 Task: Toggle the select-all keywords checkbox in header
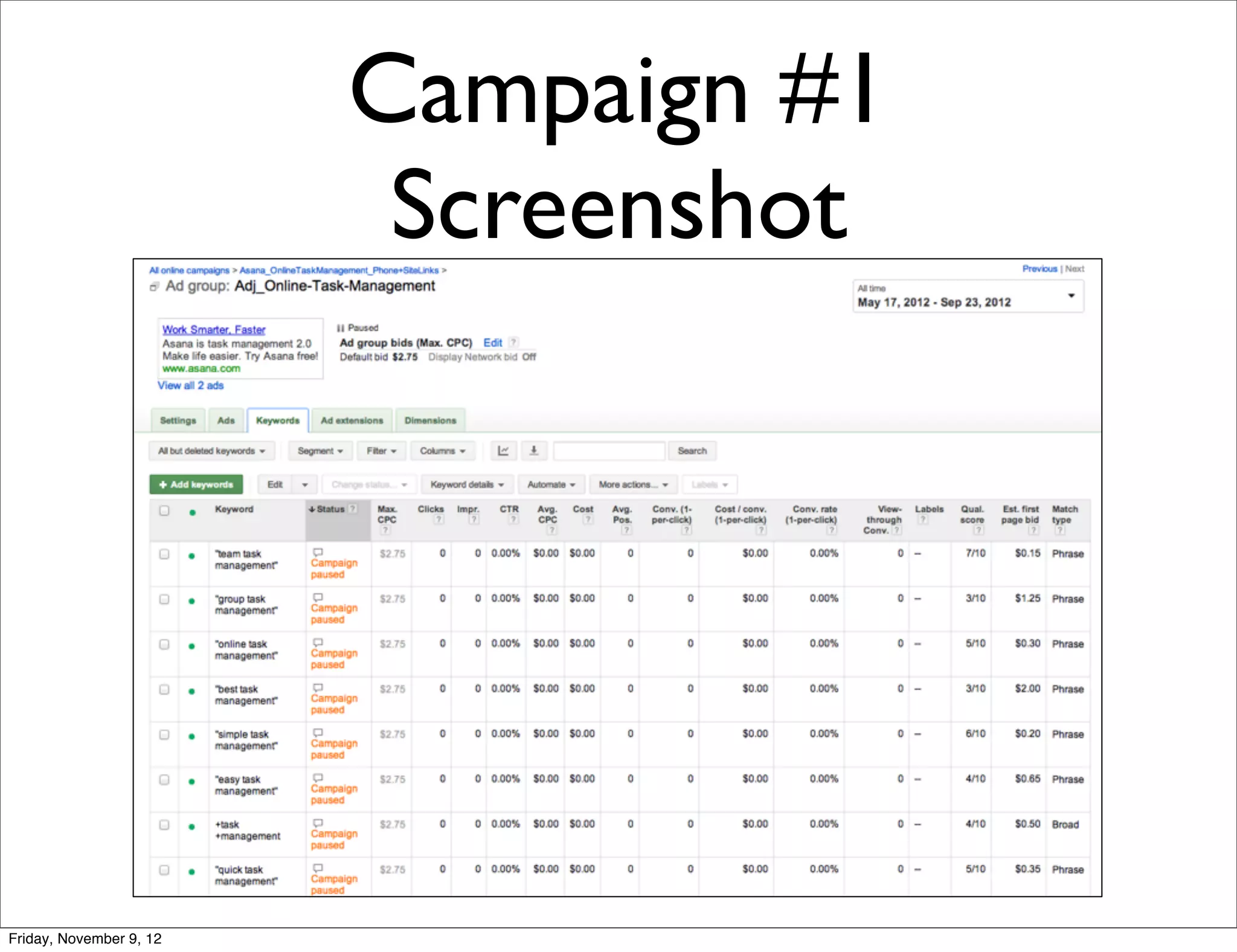pos(164,511)
